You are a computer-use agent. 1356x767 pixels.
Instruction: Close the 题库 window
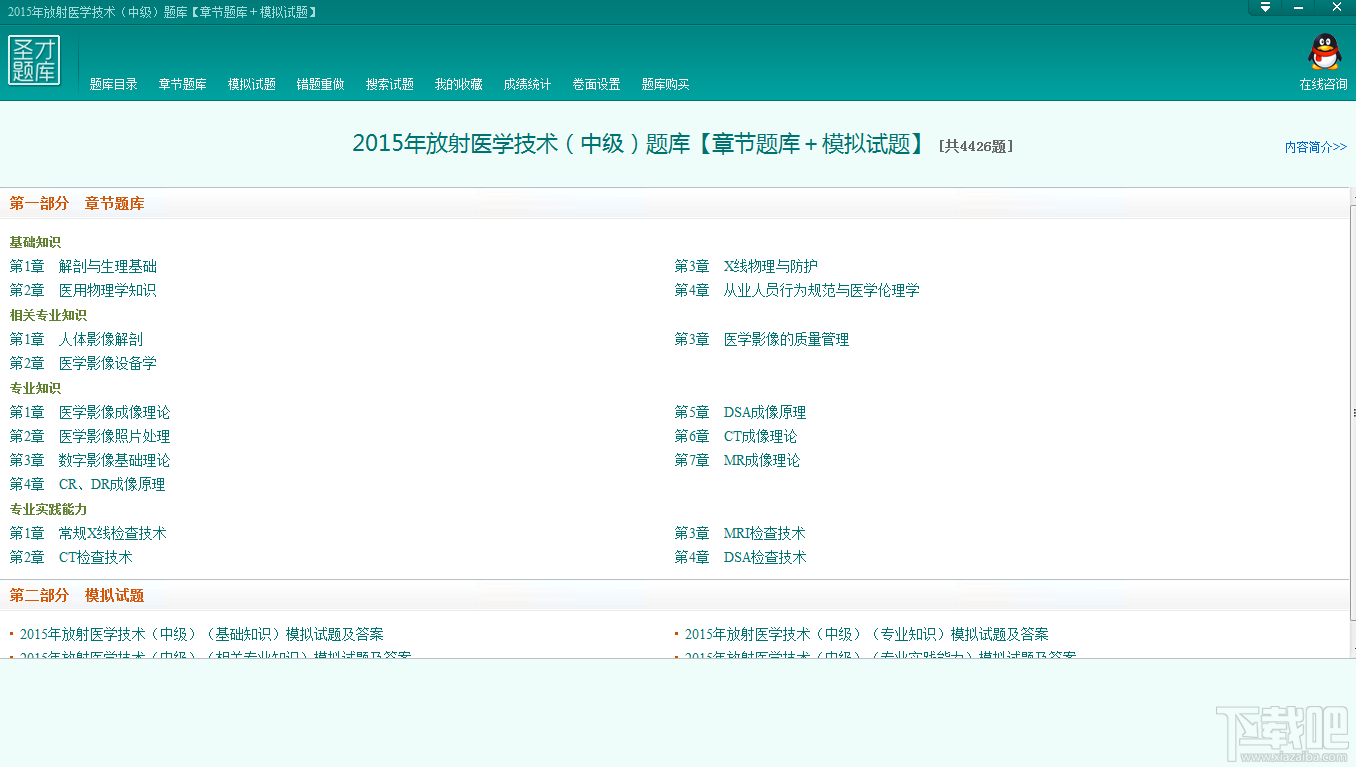(1336, 7)
